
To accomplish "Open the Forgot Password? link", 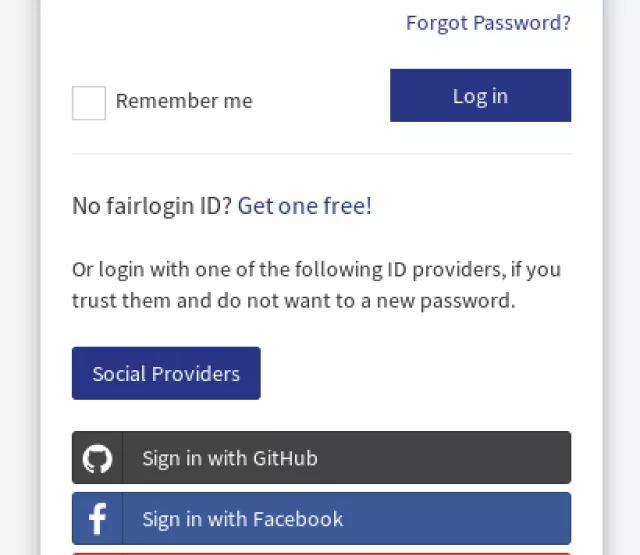I will tap(488, 22).
